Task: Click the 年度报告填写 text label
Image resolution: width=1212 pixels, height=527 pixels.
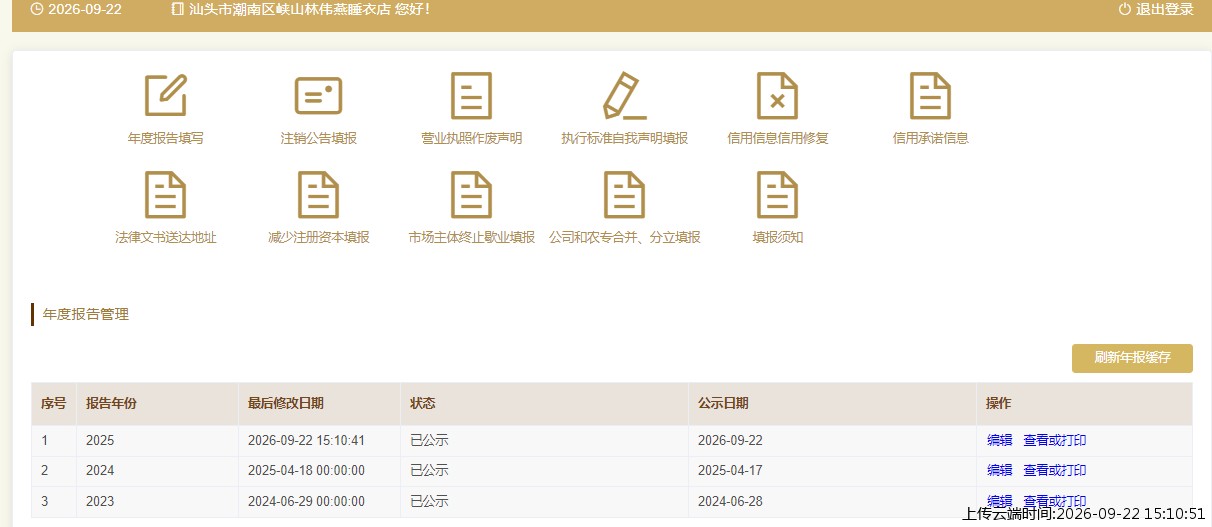Action: click(x=166, y=138)
